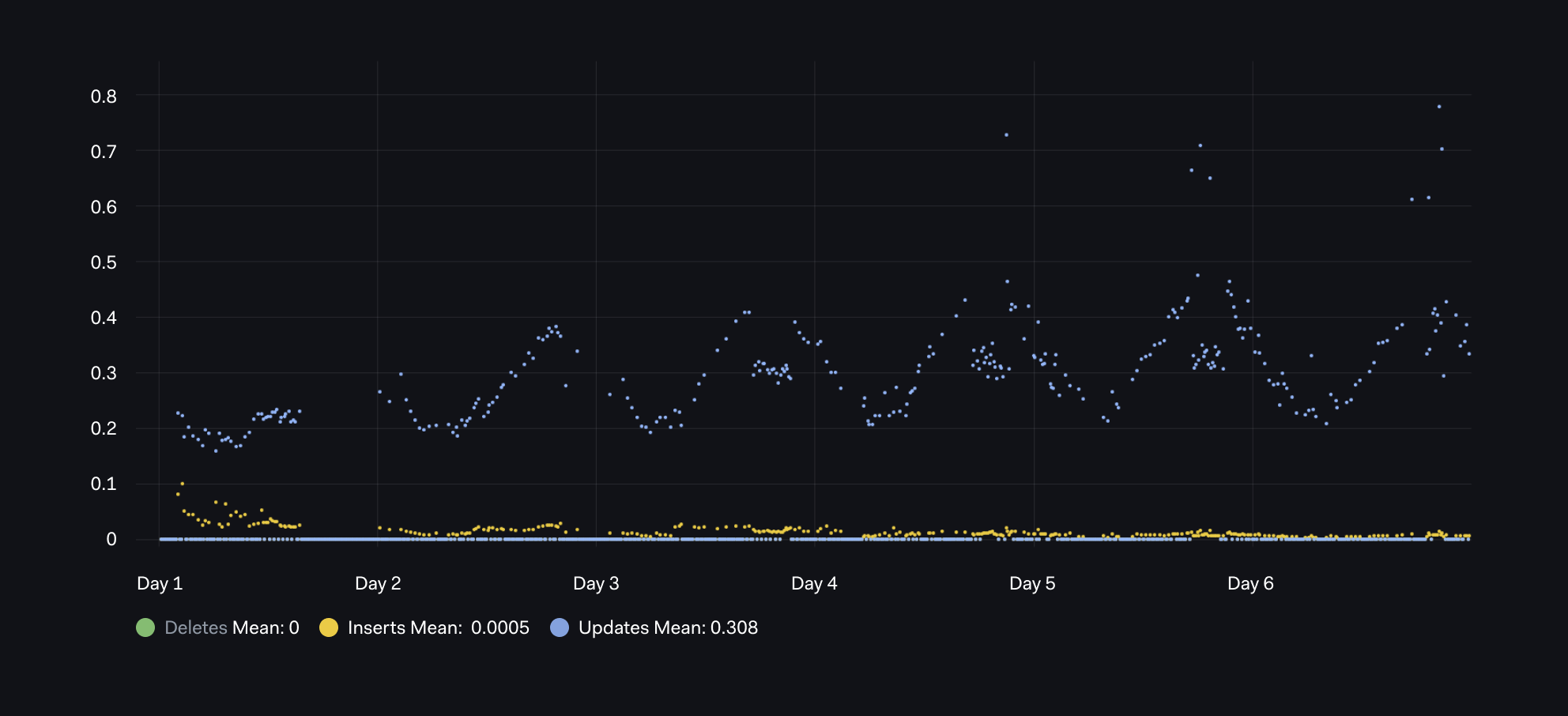Click the yellow data point at 0.1
Image resolution: width=1568 pixels, height=716 pixels.
click(183, 484)
